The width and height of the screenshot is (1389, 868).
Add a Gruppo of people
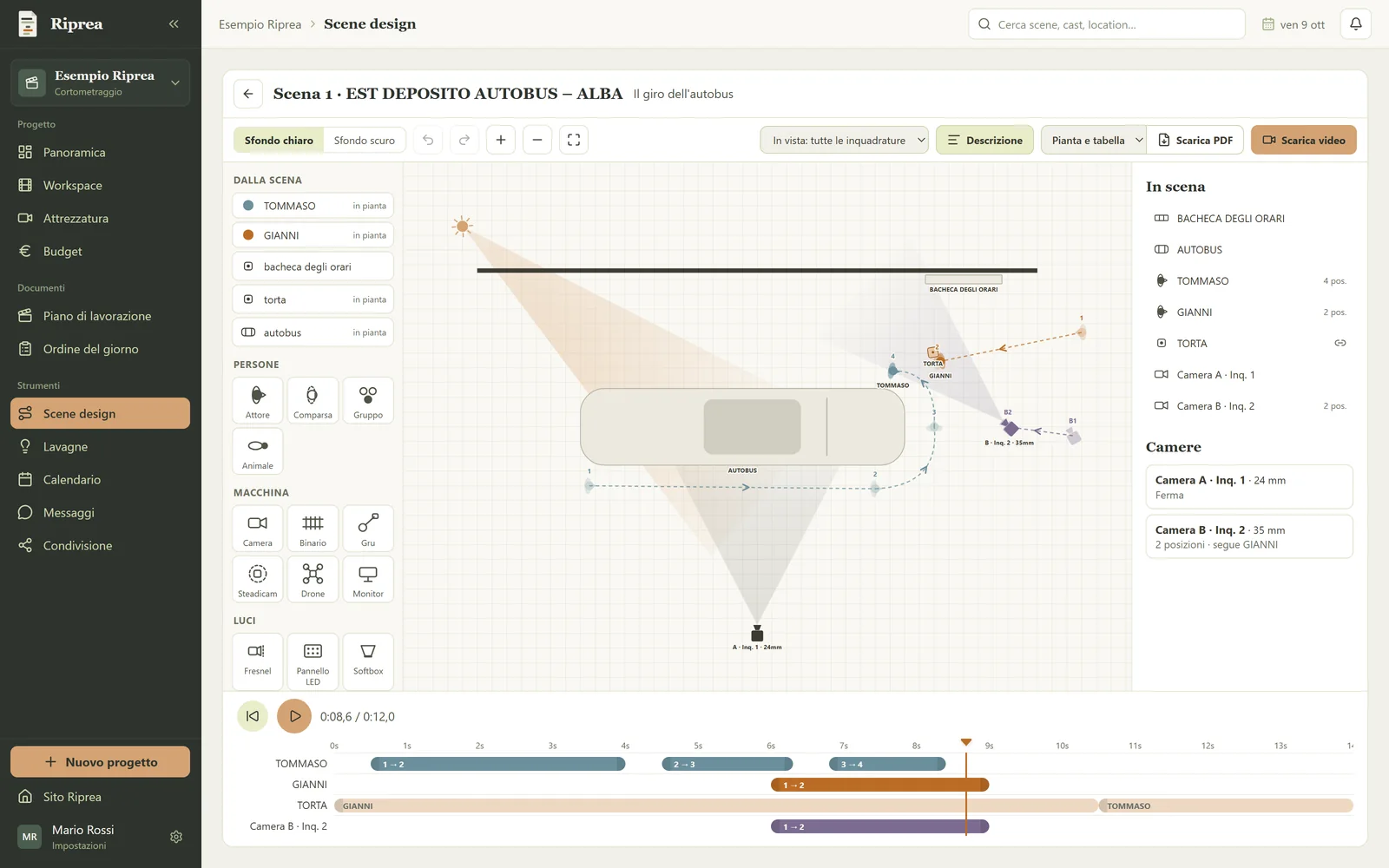point(368,400)
